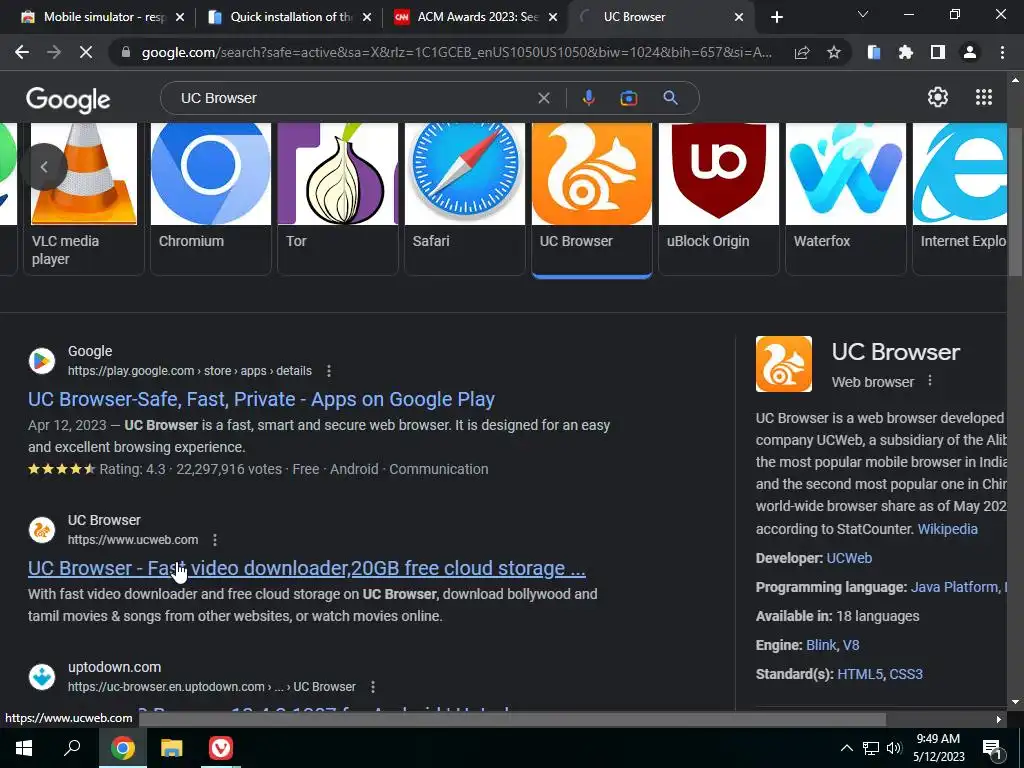Open the Java Platform link
The width and height of the screenshot is (1024, 768).
(x=954, y=587)
